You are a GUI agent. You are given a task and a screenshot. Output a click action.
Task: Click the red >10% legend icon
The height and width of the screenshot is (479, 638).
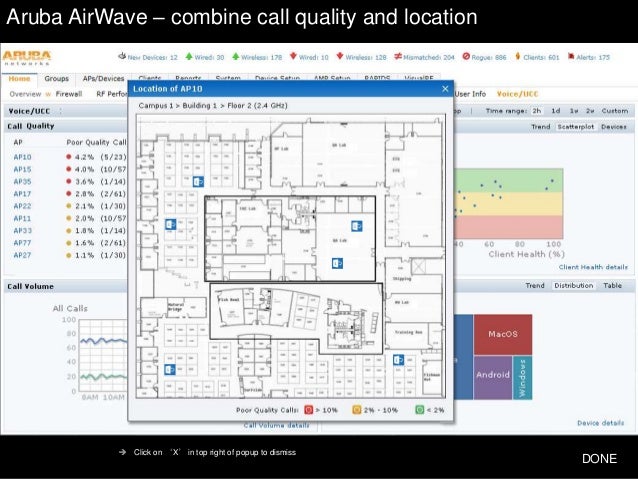[308, 410]
